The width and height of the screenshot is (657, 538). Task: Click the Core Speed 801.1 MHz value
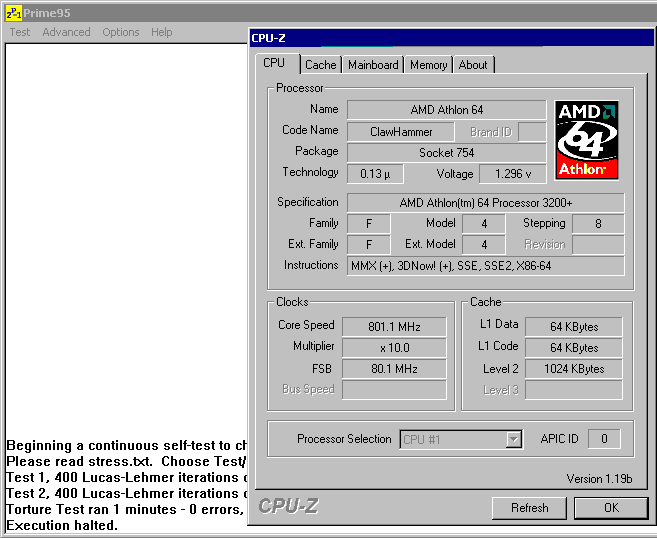coord(394,327)
